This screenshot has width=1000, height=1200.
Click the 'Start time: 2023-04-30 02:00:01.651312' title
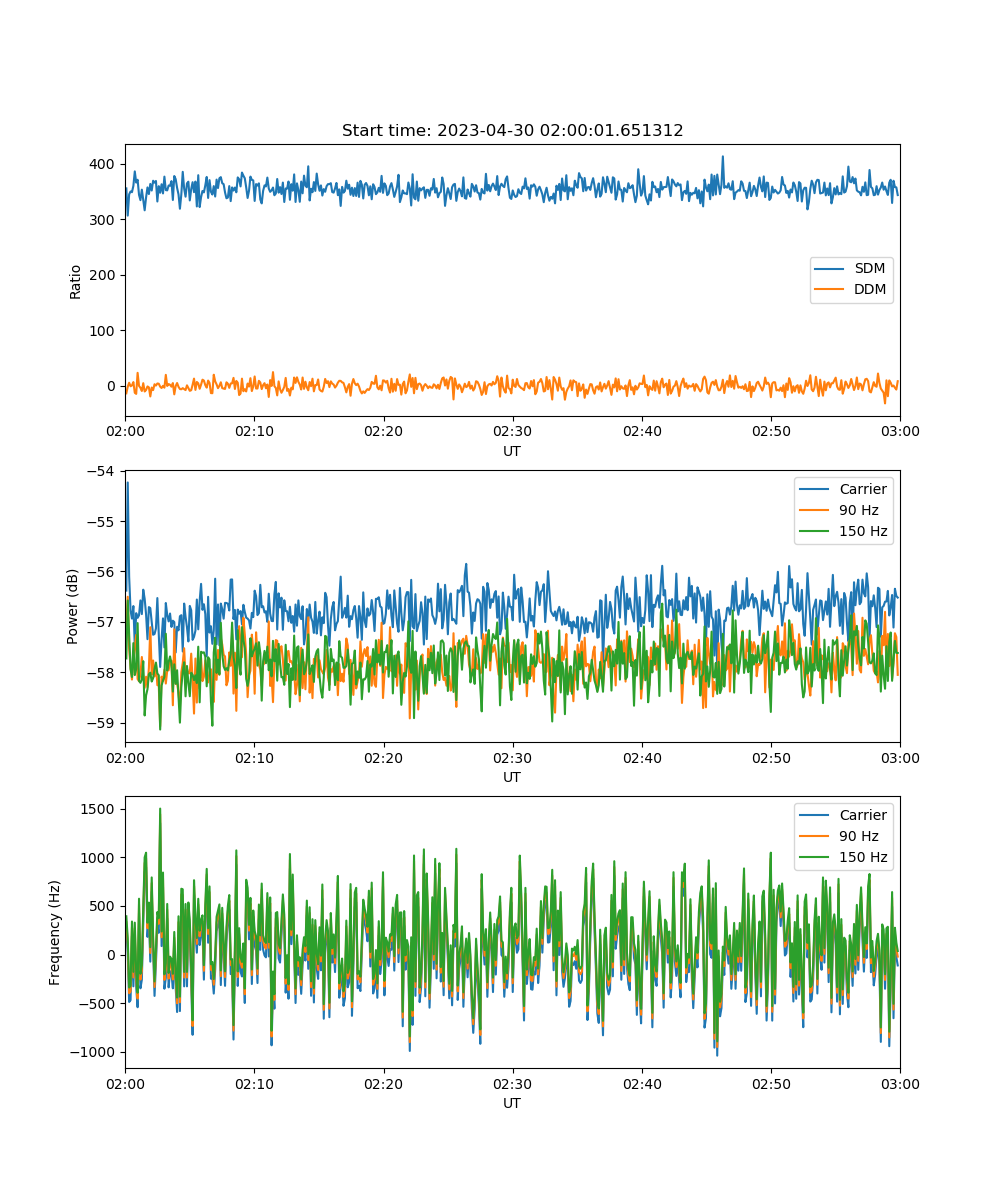tap(512, 131)
